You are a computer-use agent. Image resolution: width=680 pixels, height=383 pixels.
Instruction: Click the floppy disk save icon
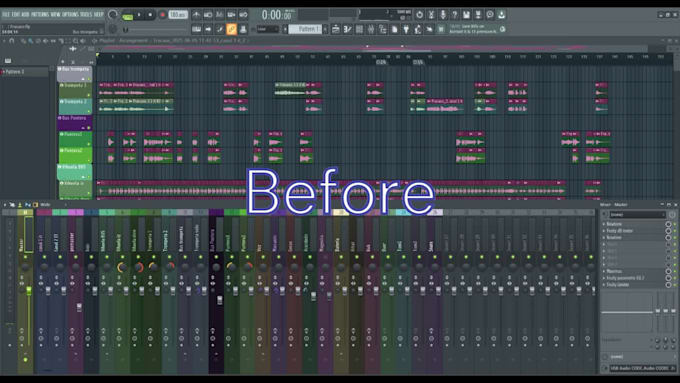(x=466, y=15)
